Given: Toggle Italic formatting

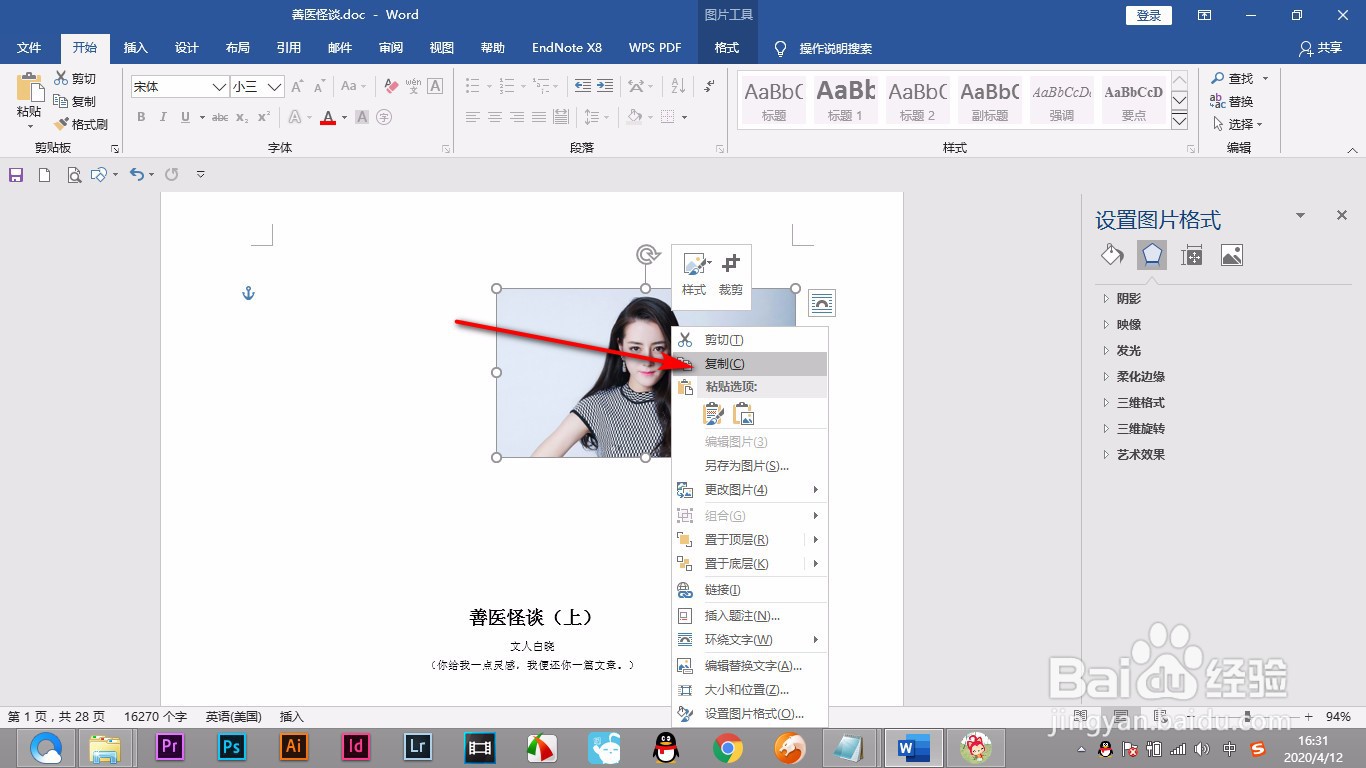Looking at the screenshot, I should click(x=163, y=117).
